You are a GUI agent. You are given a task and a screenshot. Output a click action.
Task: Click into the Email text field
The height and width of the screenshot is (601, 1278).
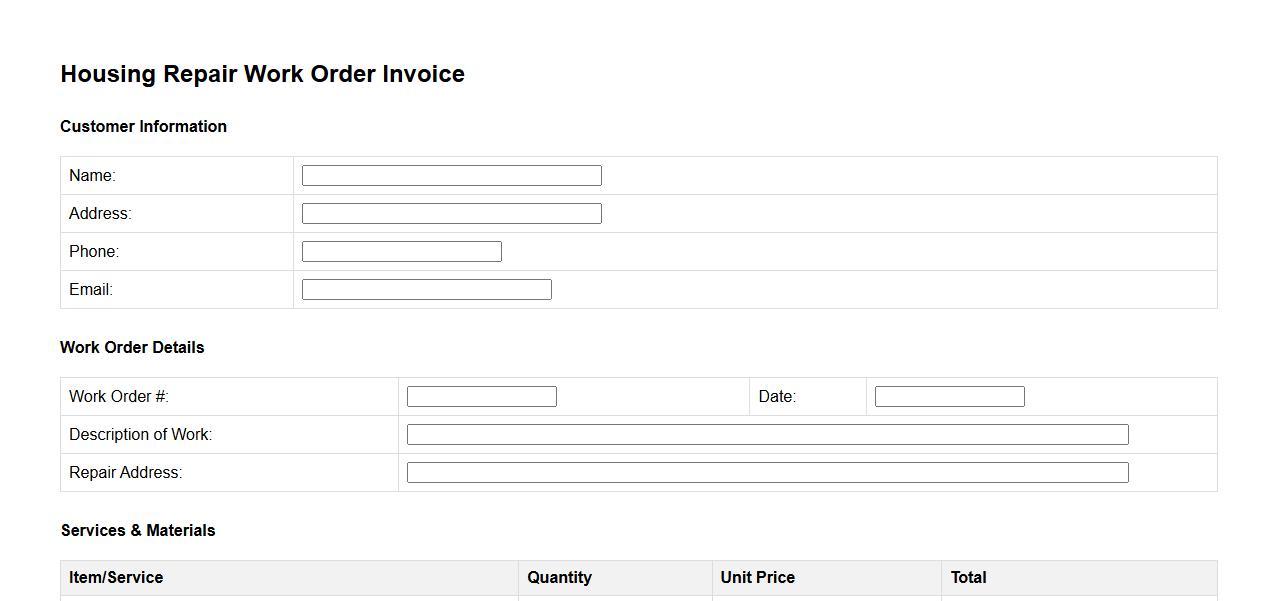coord(426,290)
